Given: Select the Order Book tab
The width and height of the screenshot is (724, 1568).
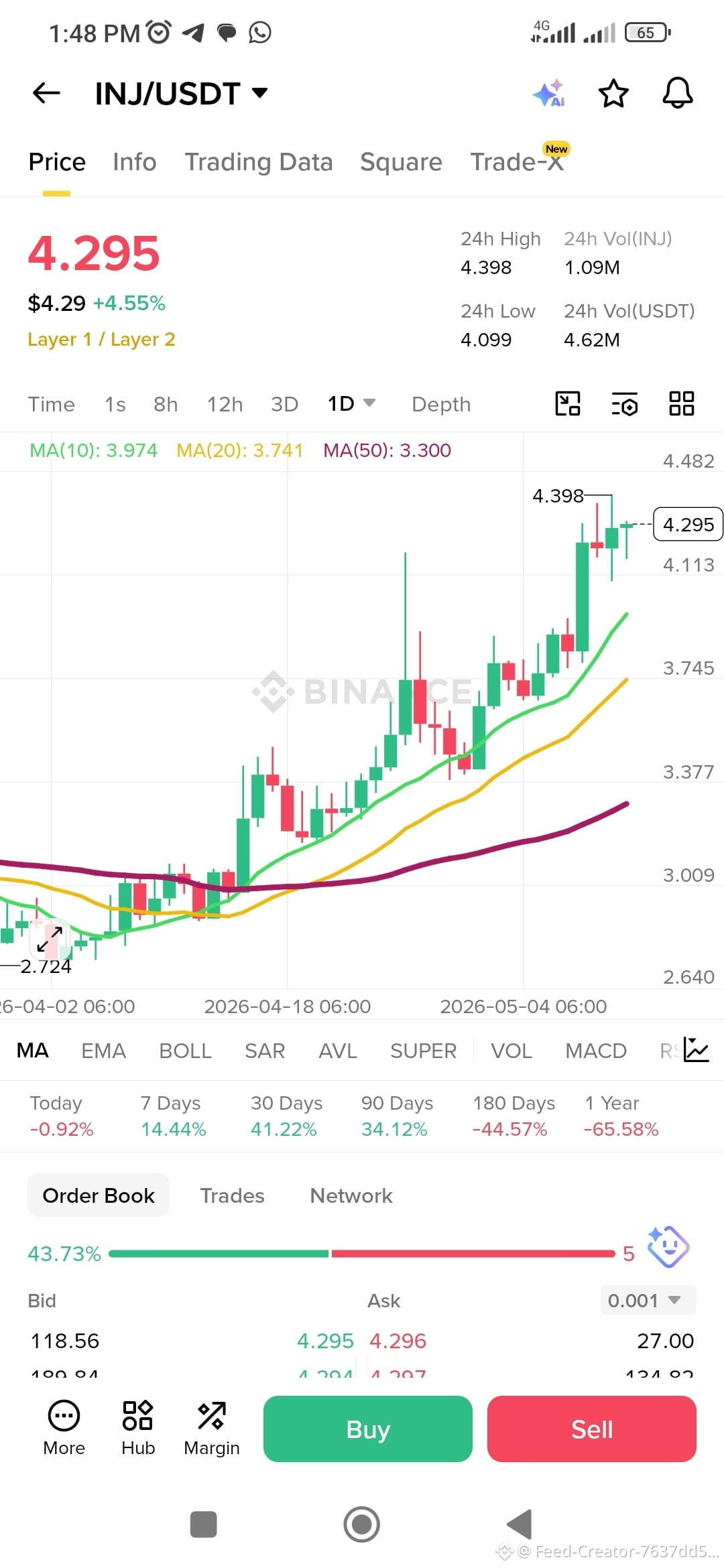Looking at the screenshot, I should (99, 1195).
